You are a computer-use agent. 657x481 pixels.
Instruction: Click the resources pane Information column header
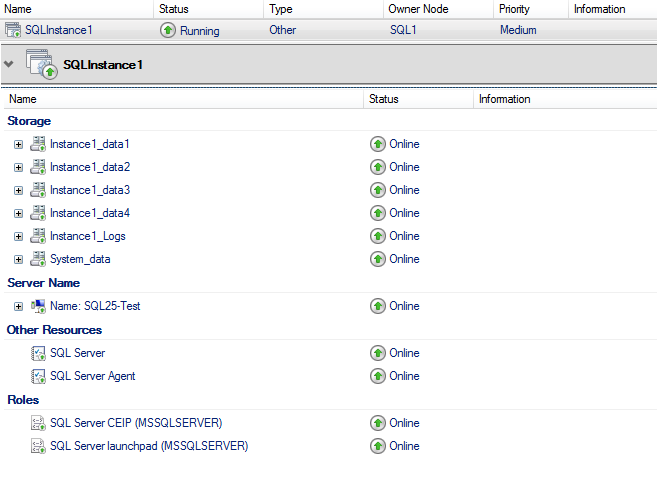coord(565,99)
